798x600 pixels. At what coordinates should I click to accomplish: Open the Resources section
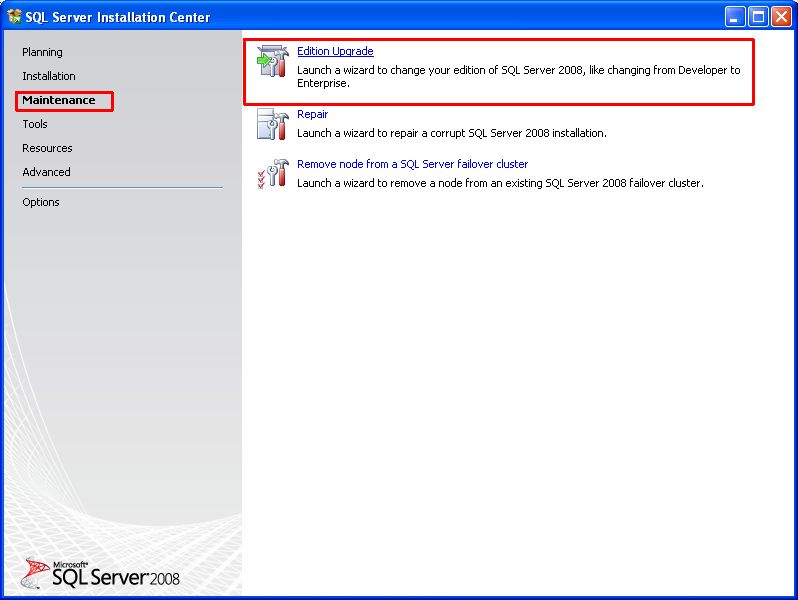coord(47,148)
